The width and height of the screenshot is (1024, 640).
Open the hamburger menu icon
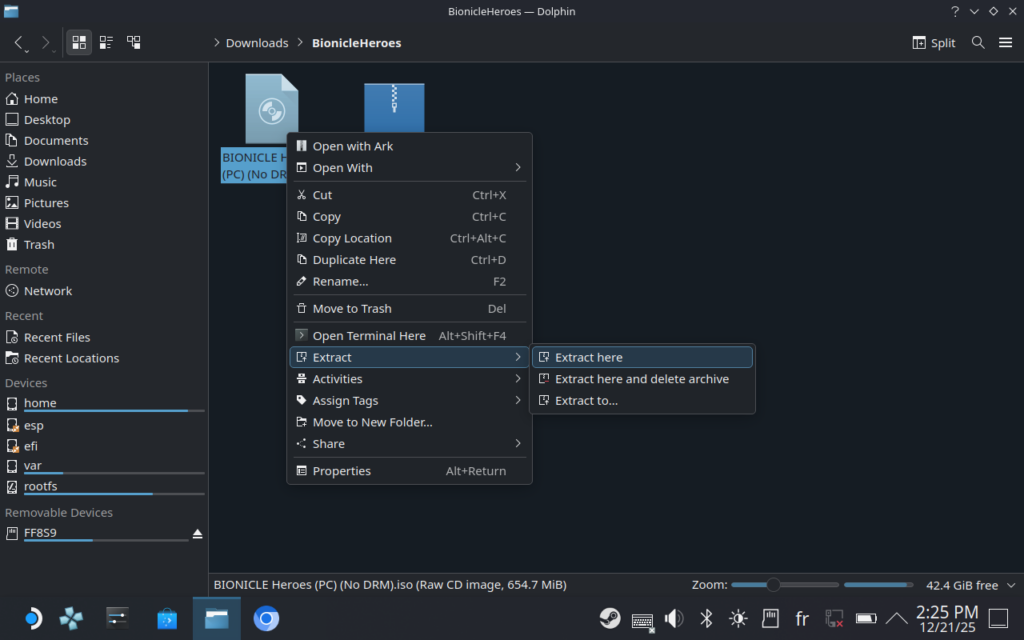(1005, 42)
